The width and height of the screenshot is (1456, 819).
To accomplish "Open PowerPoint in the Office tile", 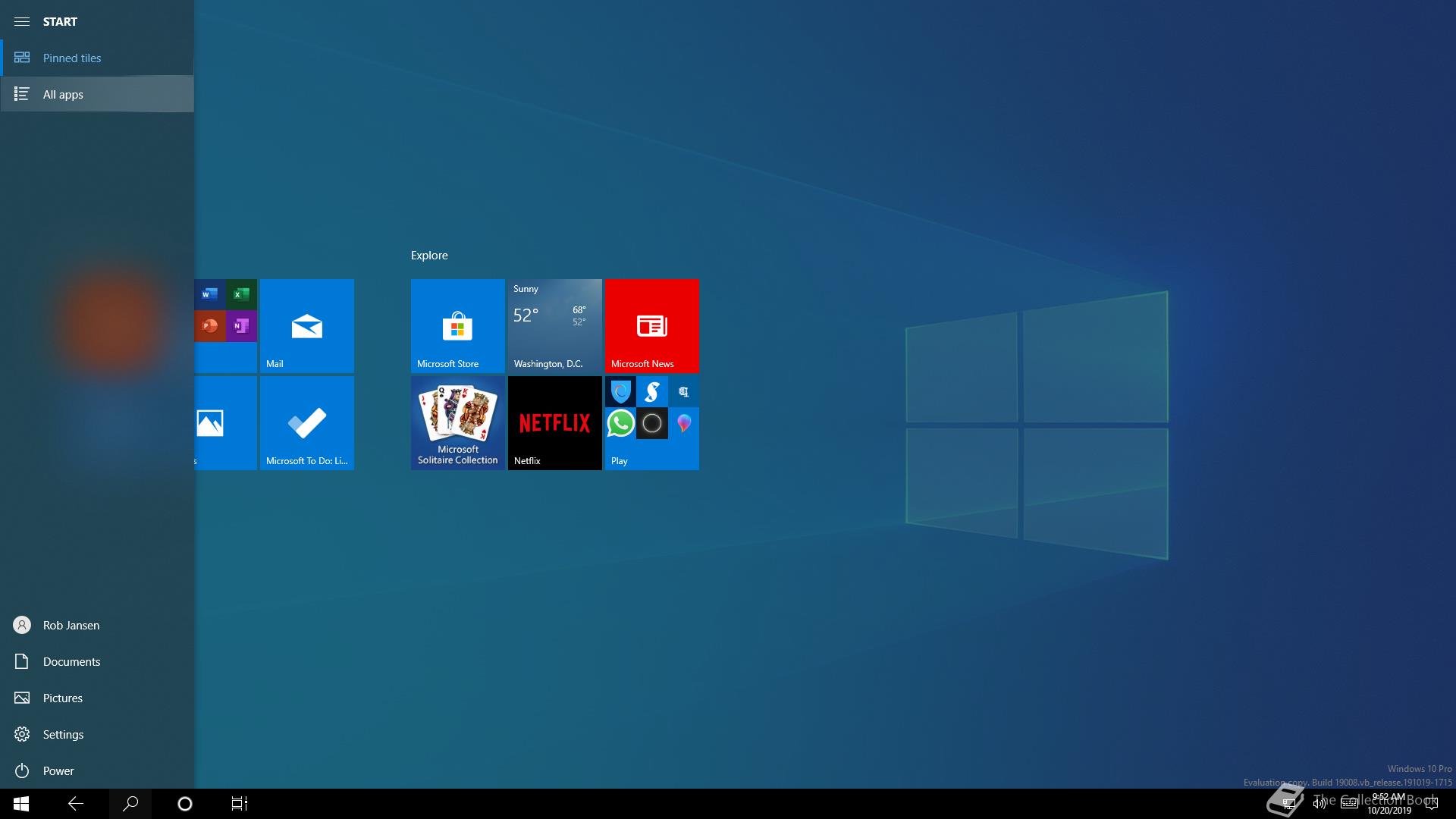I will (x=210, y=326).
